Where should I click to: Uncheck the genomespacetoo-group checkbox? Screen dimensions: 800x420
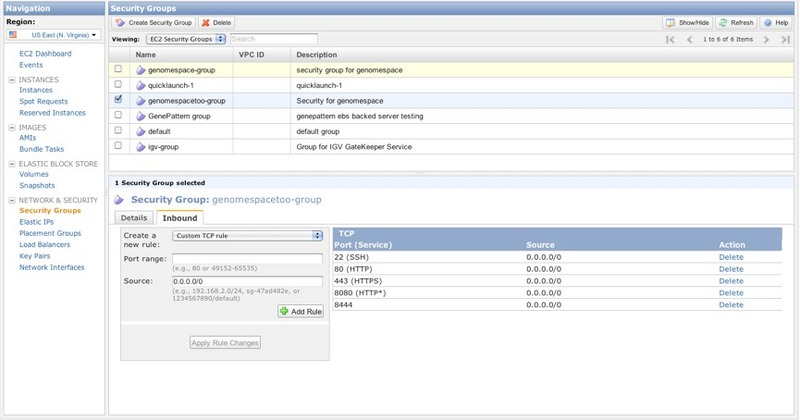point(119,100)
